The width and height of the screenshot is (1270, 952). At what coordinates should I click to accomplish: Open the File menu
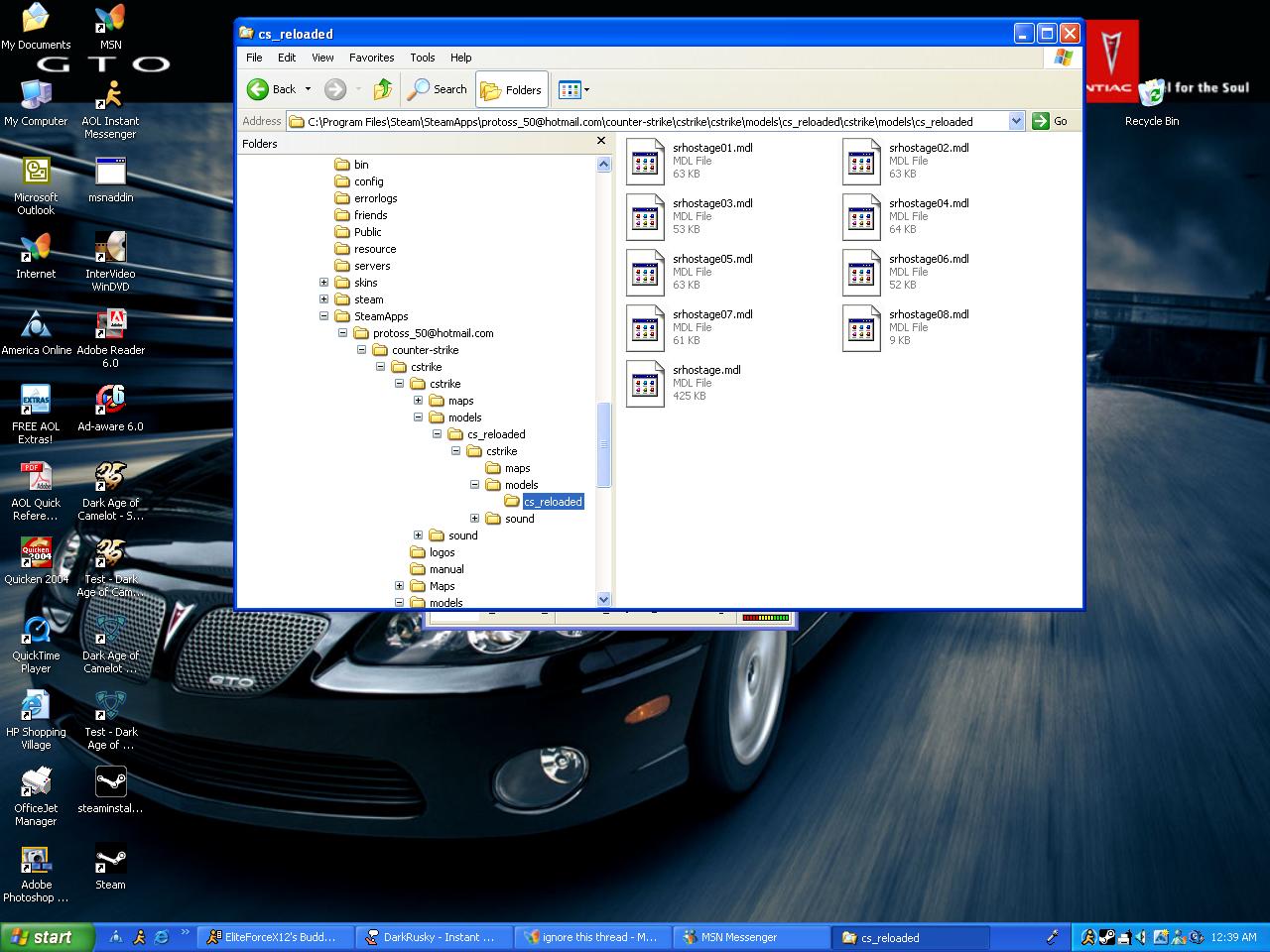[254, 58]
